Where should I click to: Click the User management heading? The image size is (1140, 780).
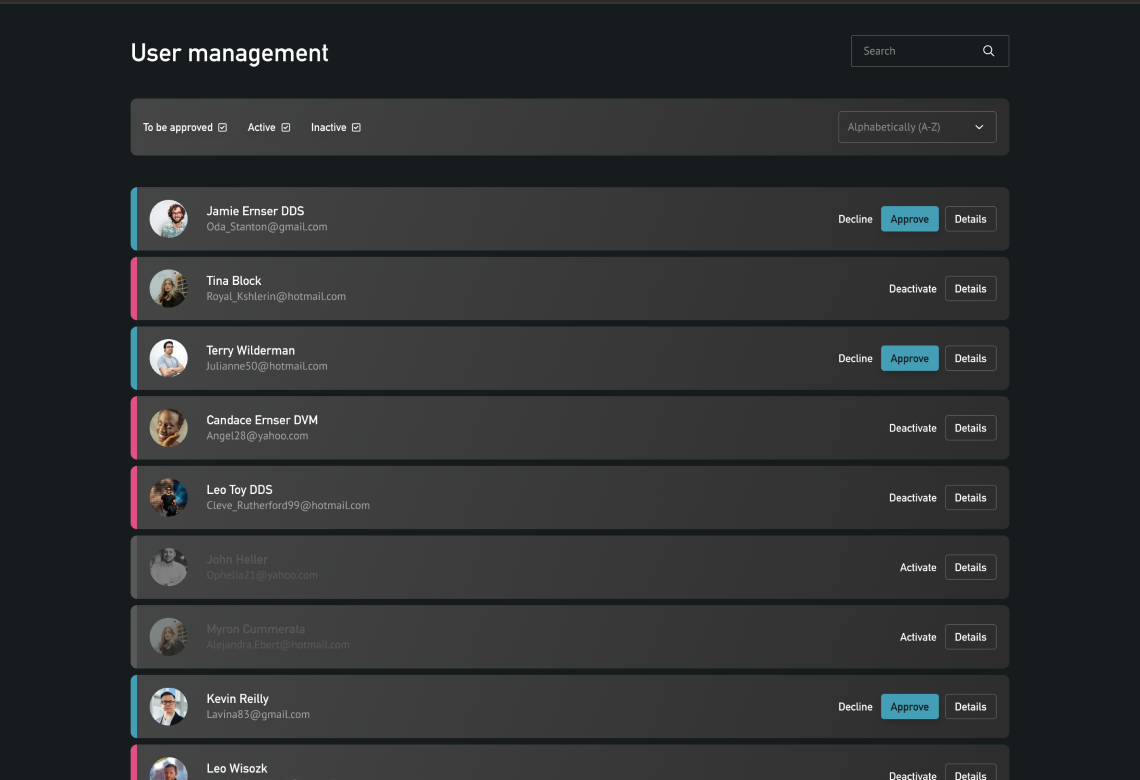click(230, 53)
